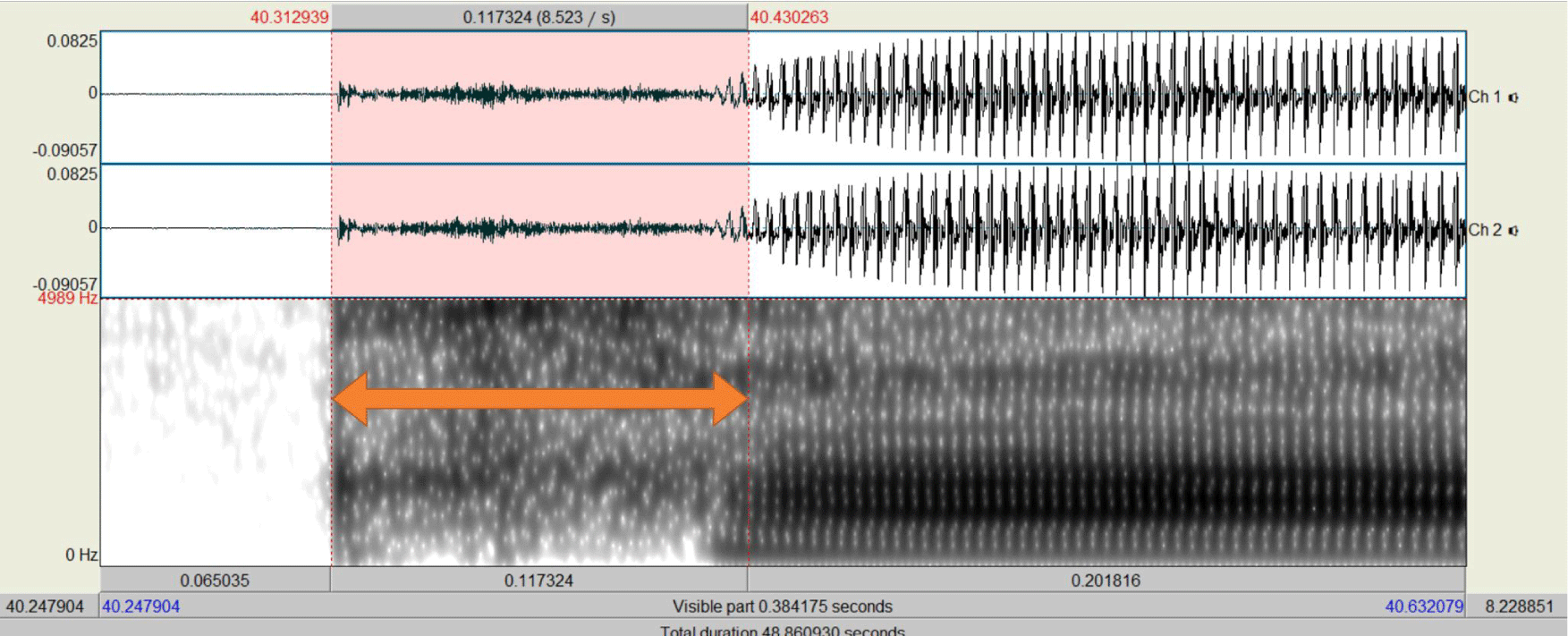This screenshot has width=1568, height=636.
Task: Click selection start time 40.312939
Action: [x=289, y=17]
